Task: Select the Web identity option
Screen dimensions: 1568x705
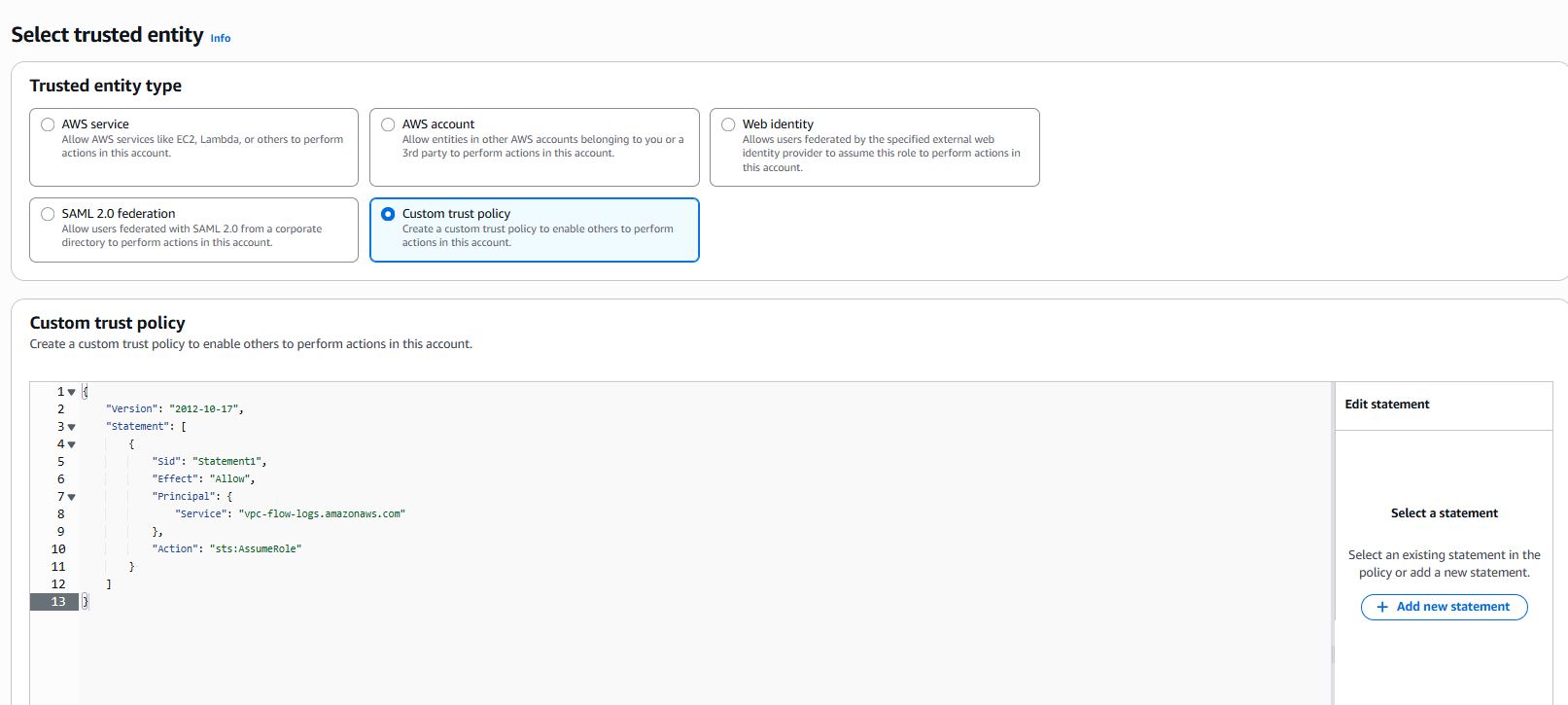Action: click(728, 124)
